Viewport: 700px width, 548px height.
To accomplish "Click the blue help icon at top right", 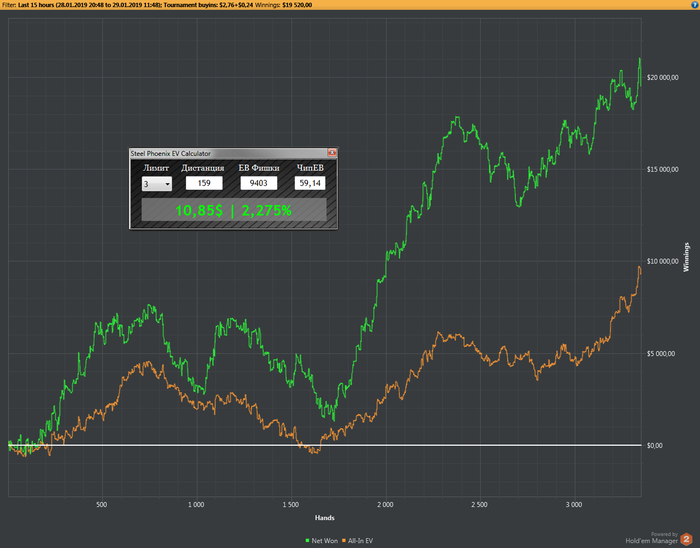I will (x=695, y=4).
